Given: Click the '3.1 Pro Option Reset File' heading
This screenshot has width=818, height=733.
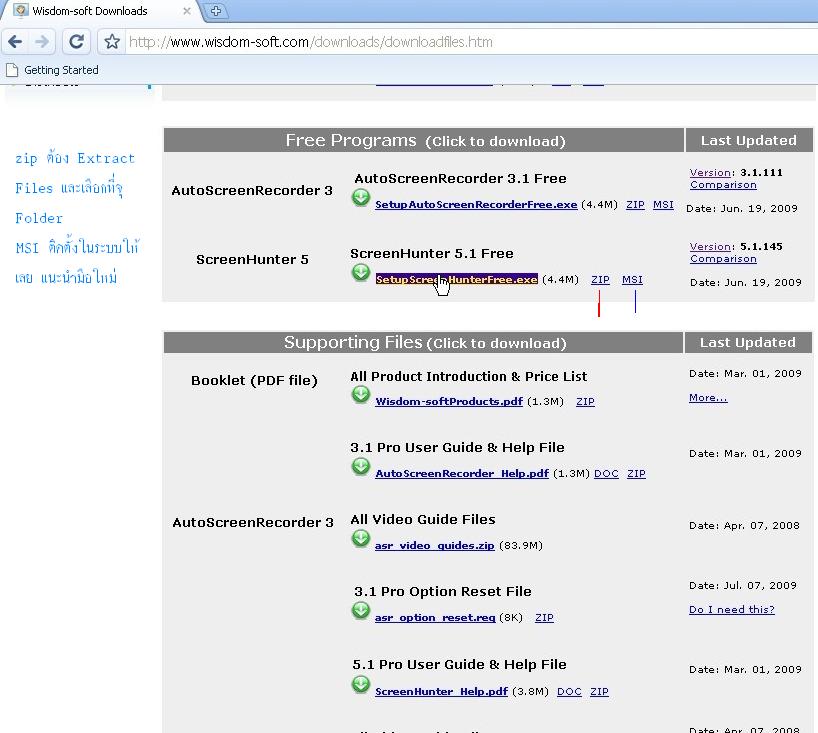Looking at the screenshot, I should click(442, 591).
